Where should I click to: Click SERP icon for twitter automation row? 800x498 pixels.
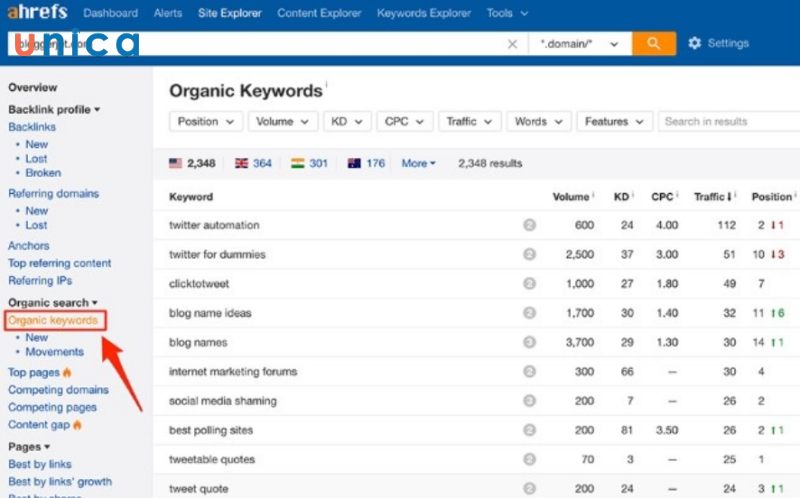tap(529, 225)
